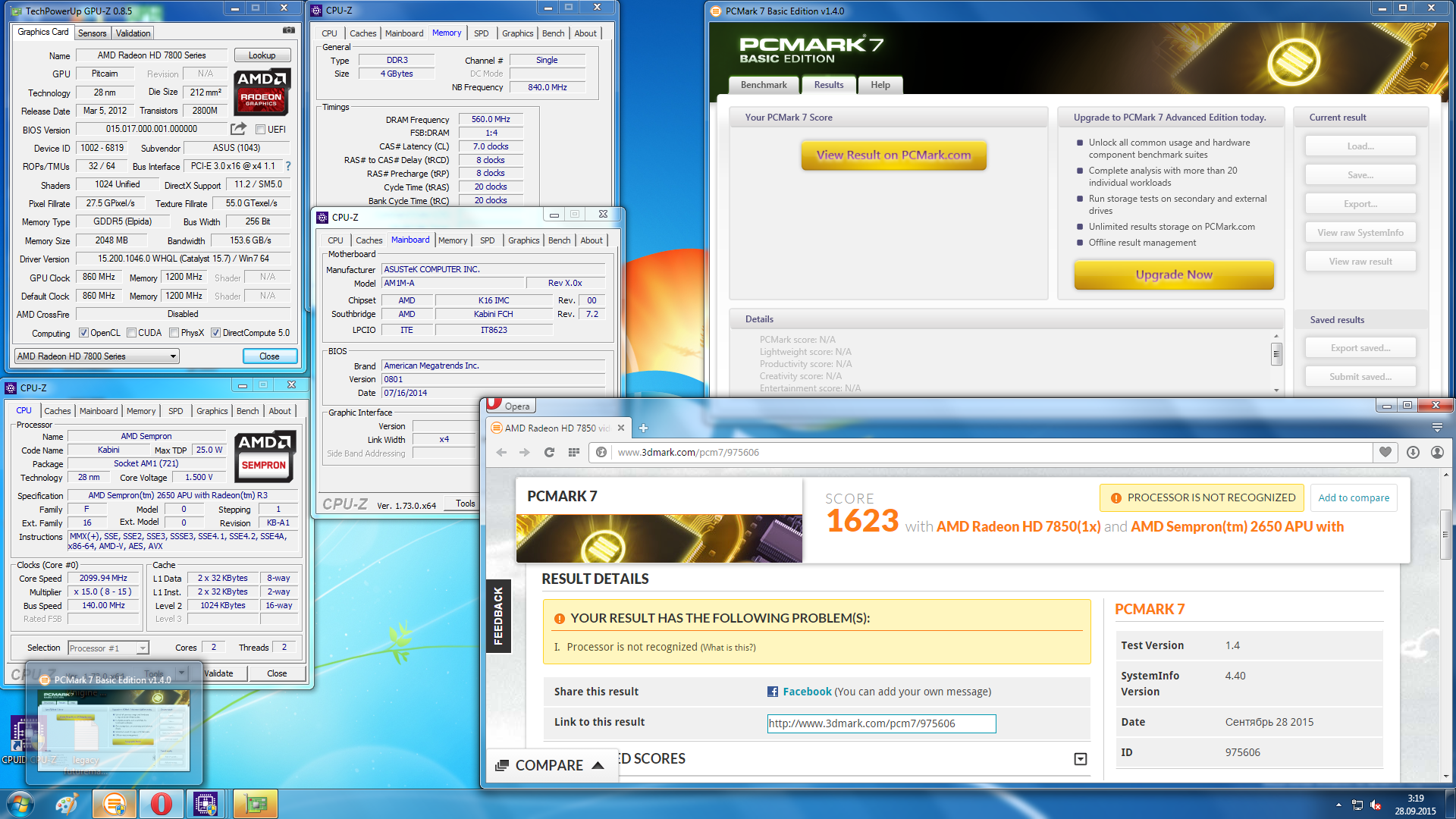Click the BIOS save/share arrow icon in GPU-Z
1456x819 pixels.
(x=238, y=129)
